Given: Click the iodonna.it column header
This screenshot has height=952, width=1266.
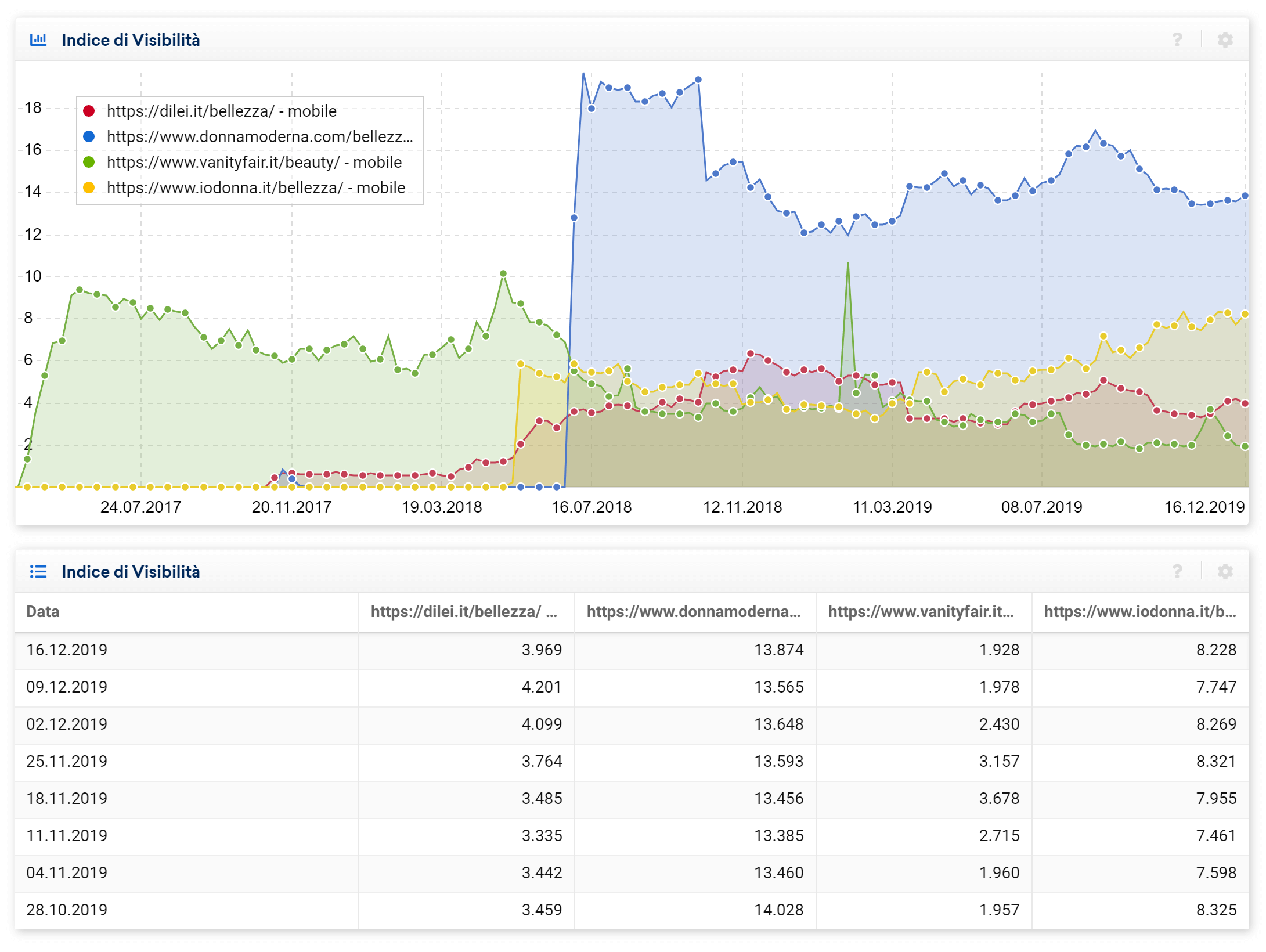Looking at the screenshot, I should (1139, 612).
